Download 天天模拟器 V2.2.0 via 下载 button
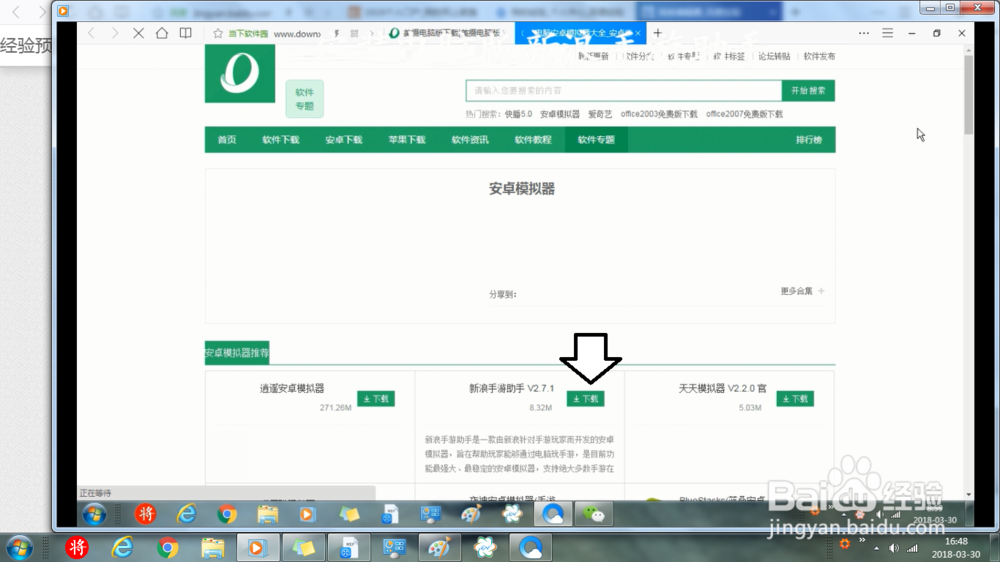The image size is (1000, 562). (x=795, y=399)
